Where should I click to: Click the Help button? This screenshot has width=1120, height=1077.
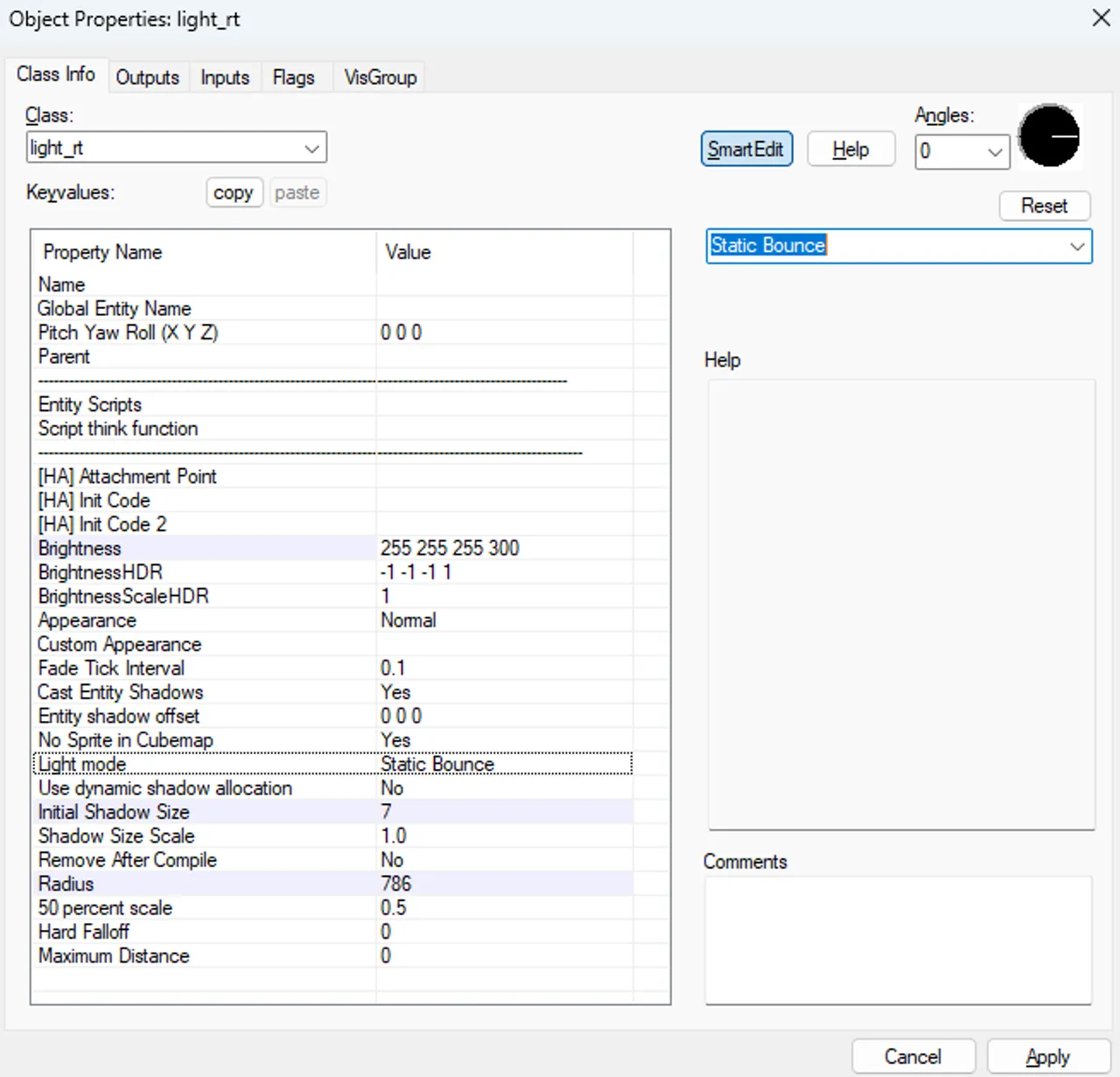point(850,150)
